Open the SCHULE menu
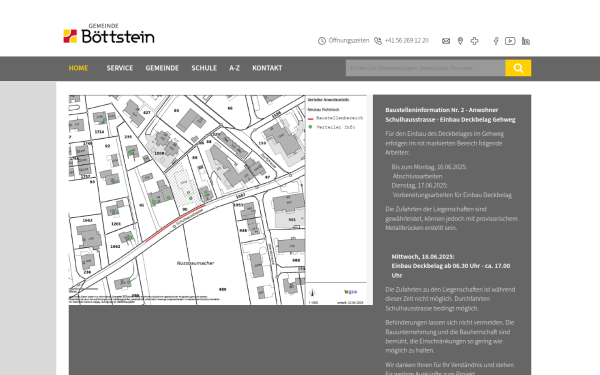The height and width of the screenshot is (375, 600). pyautogui.click(x=204, y=68)
